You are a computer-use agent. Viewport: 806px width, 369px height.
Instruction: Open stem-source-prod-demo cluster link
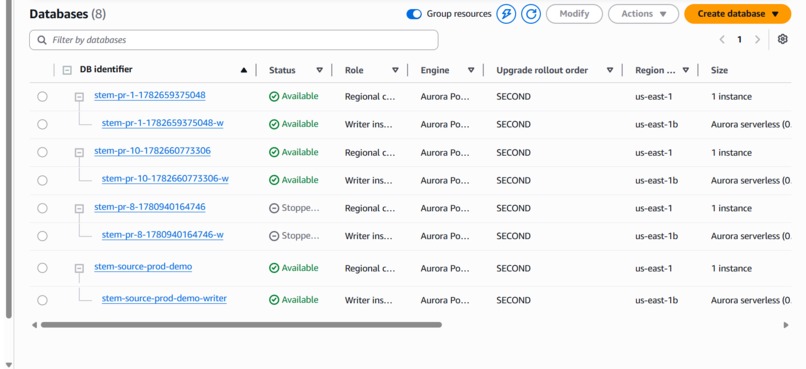click(143, 266)
